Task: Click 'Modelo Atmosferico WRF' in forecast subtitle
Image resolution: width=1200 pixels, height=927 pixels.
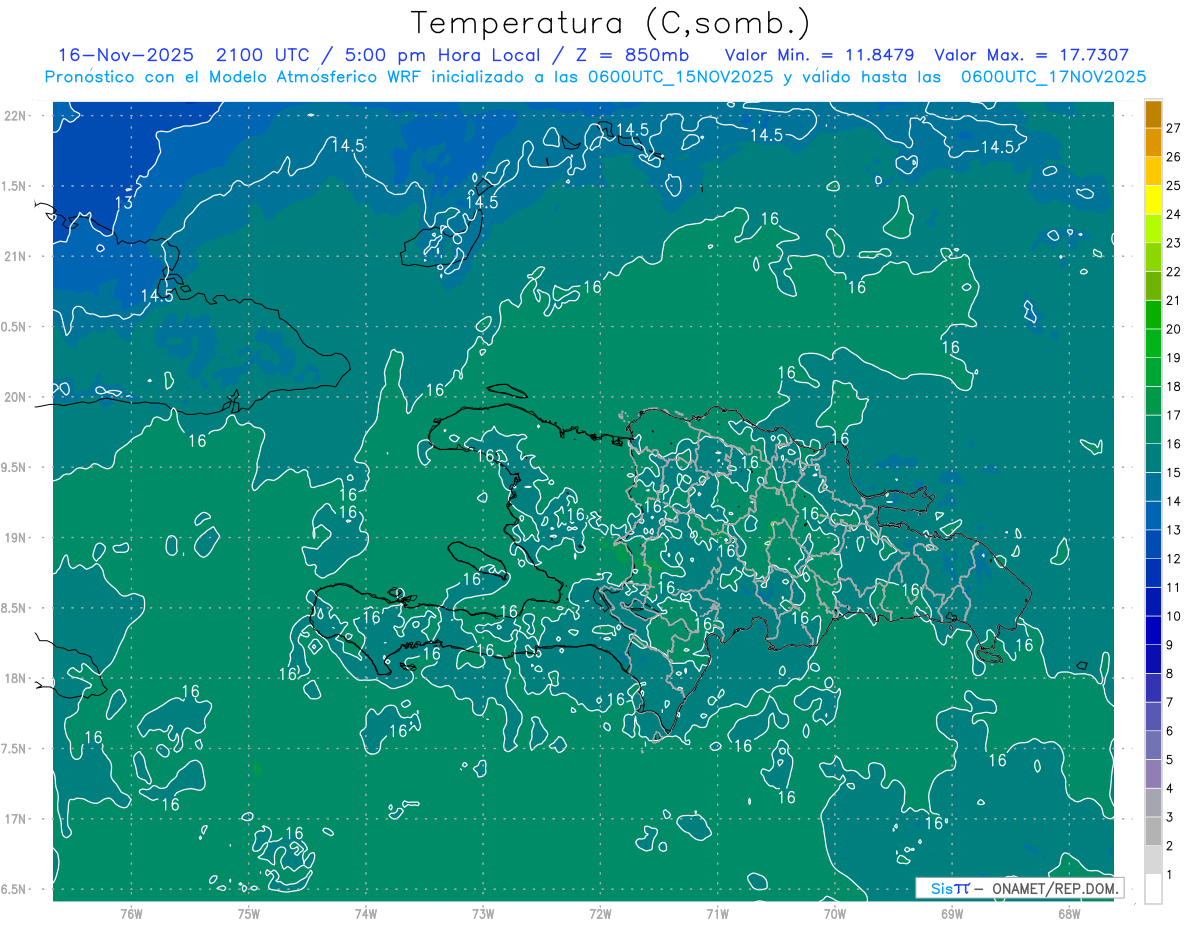Action: click(x=315, y=76)
